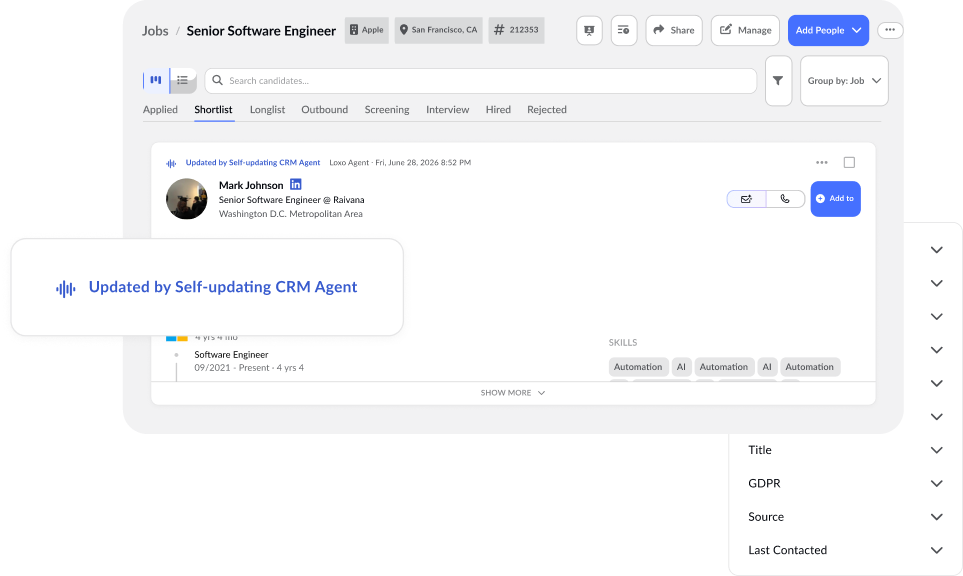Click Mark Johnson's profile photo
963x576 pixels.
pos(187,199)
